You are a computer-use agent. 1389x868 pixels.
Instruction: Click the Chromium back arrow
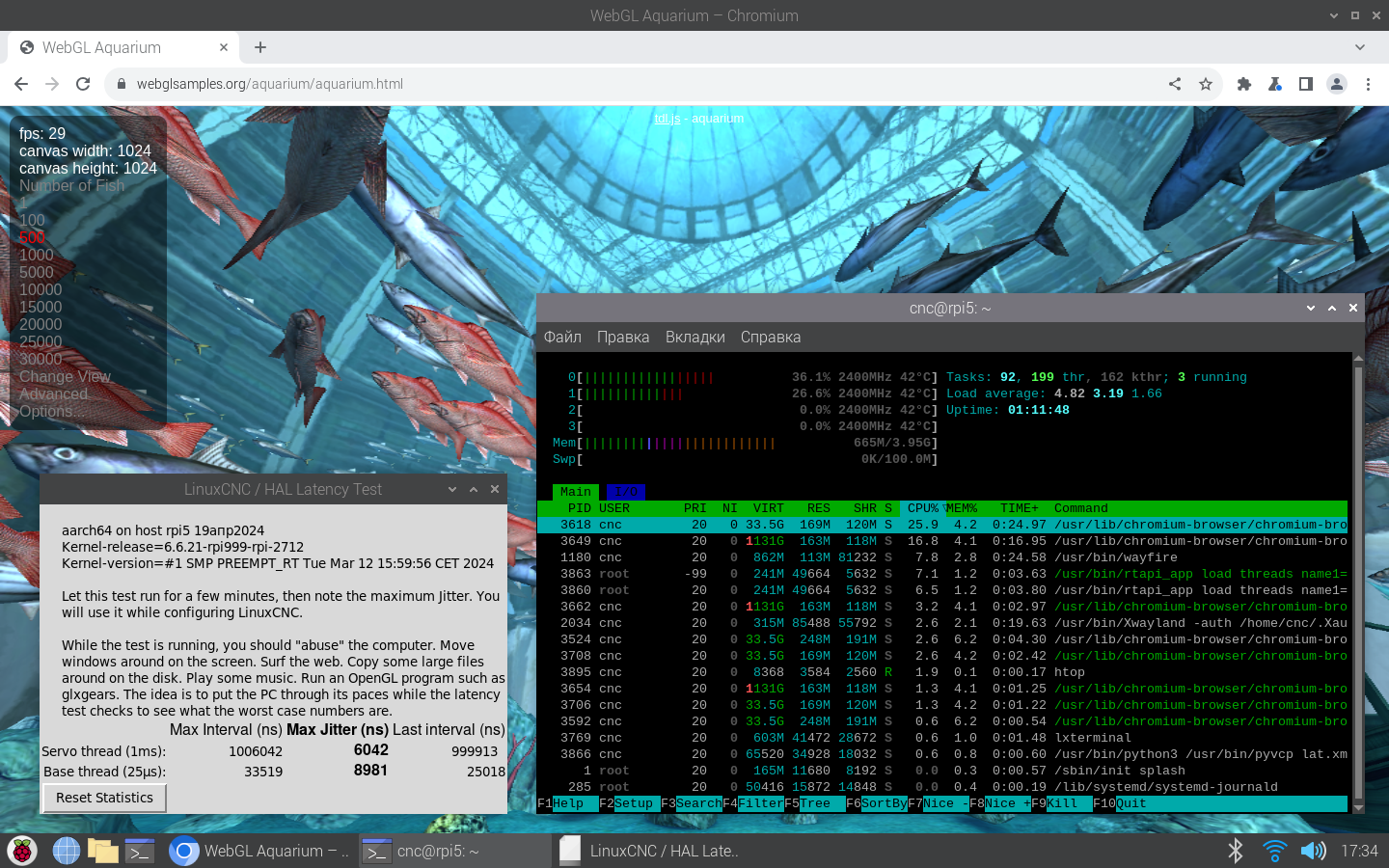pyautogui.click(x=21, y=84)
